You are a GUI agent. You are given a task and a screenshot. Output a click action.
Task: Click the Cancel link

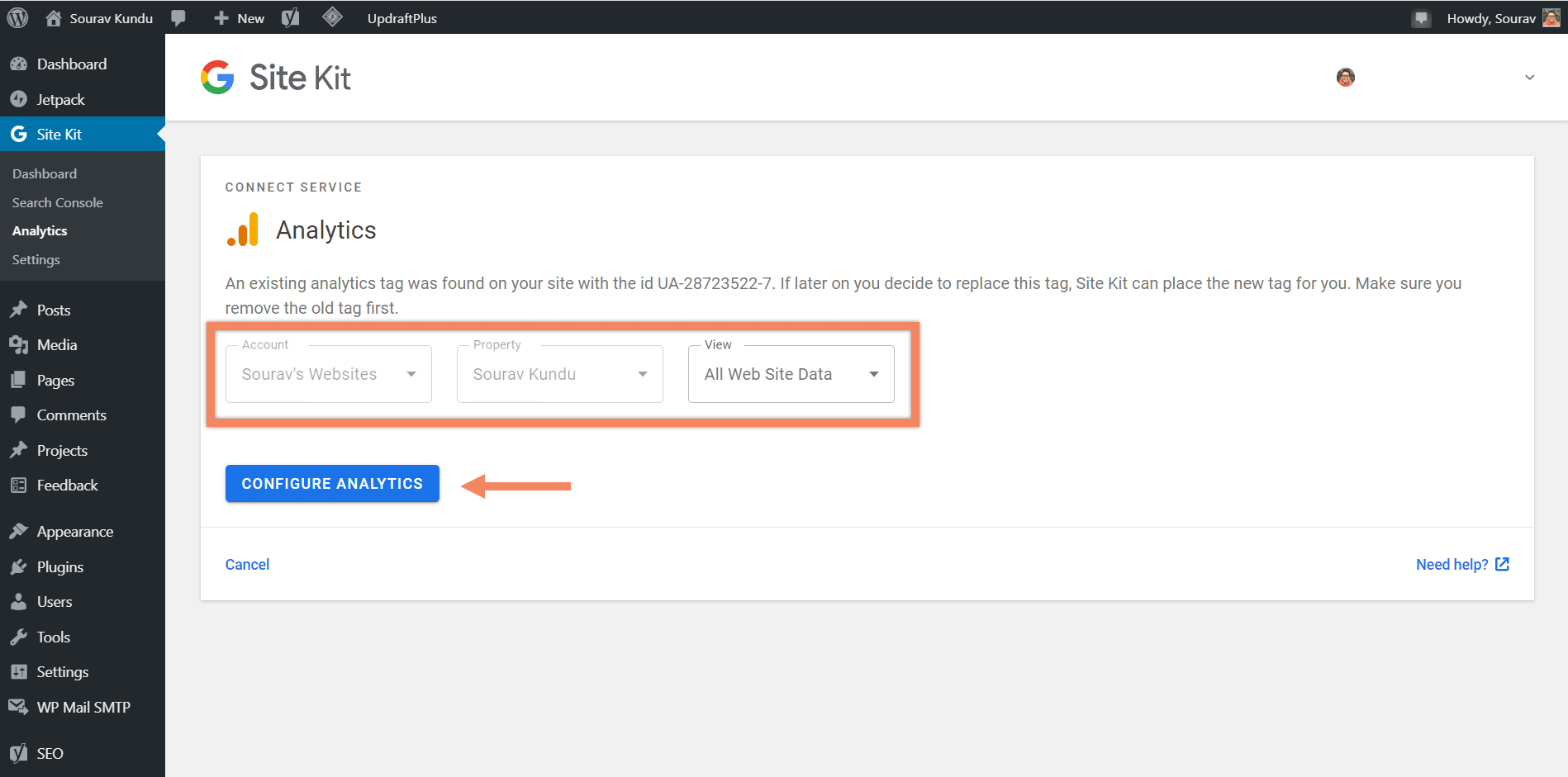click(x=247, y=565)
